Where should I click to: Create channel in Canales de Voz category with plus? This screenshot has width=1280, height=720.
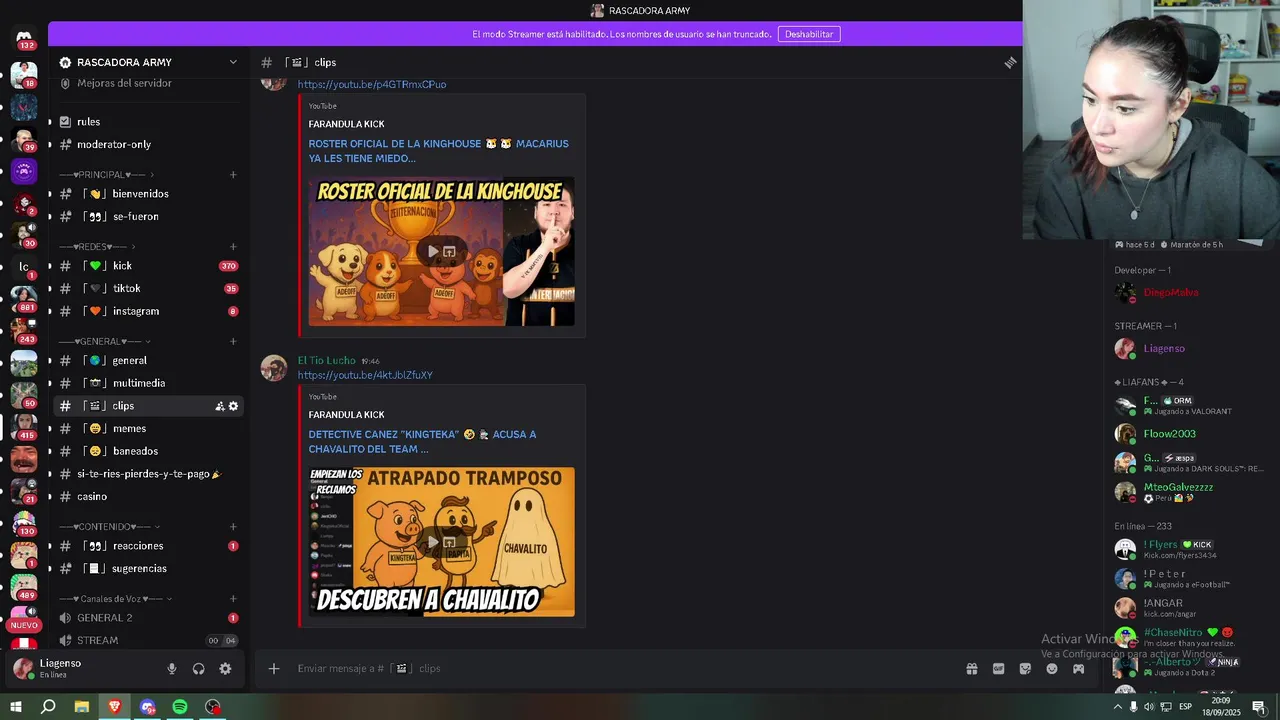(233, 599)
